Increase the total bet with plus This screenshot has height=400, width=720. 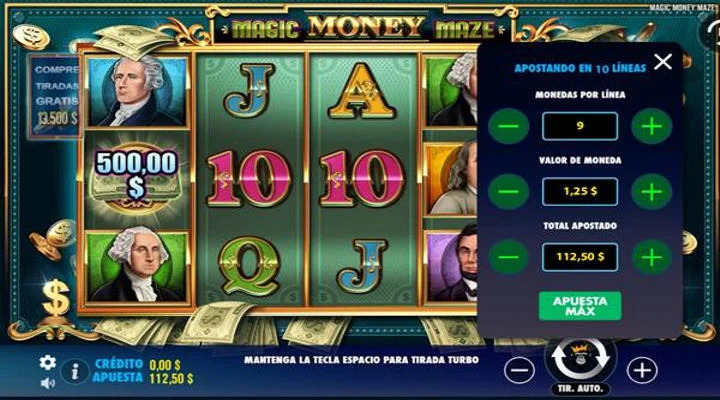(x=652, y=257)
